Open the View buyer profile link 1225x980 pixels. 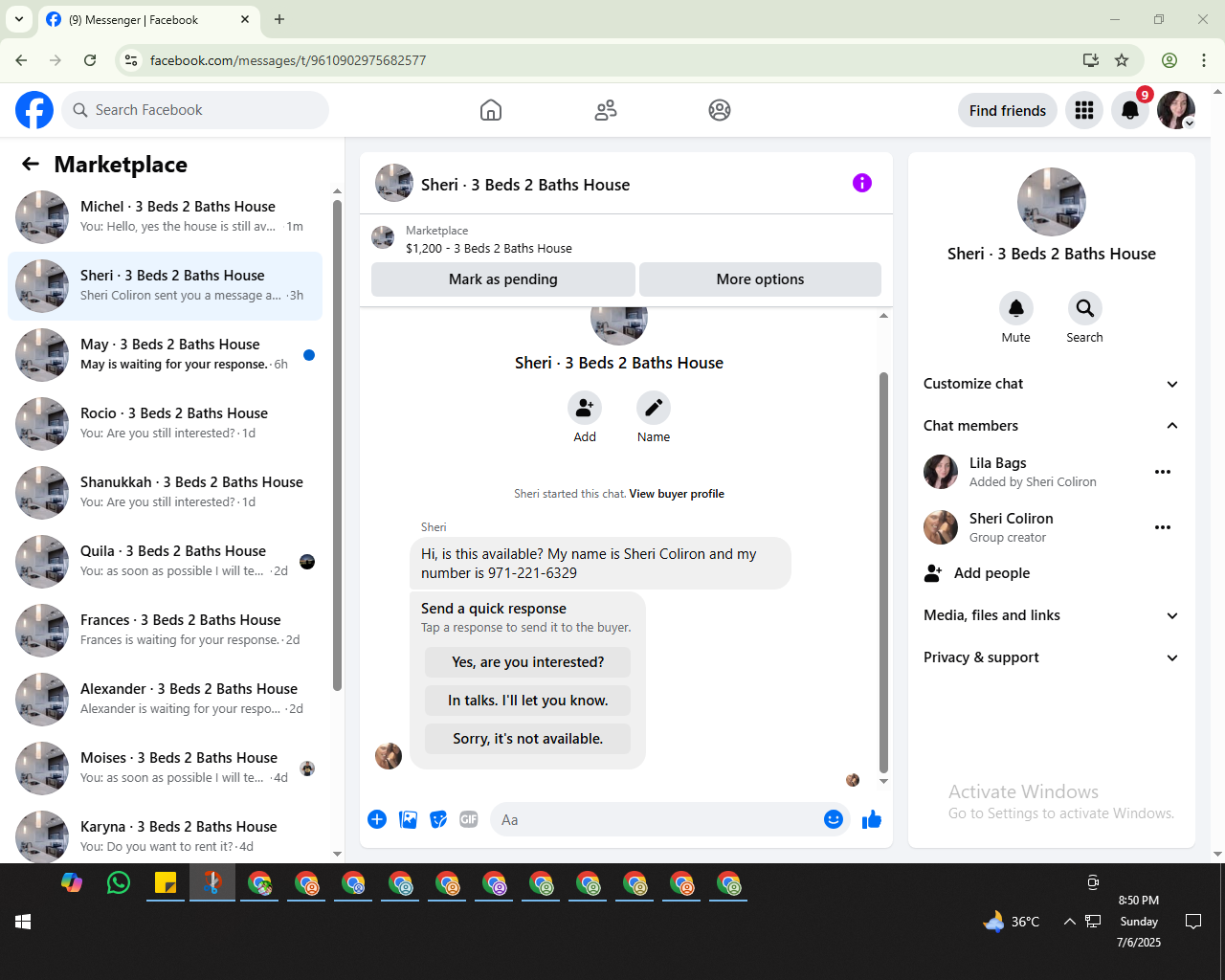(677, 494)
